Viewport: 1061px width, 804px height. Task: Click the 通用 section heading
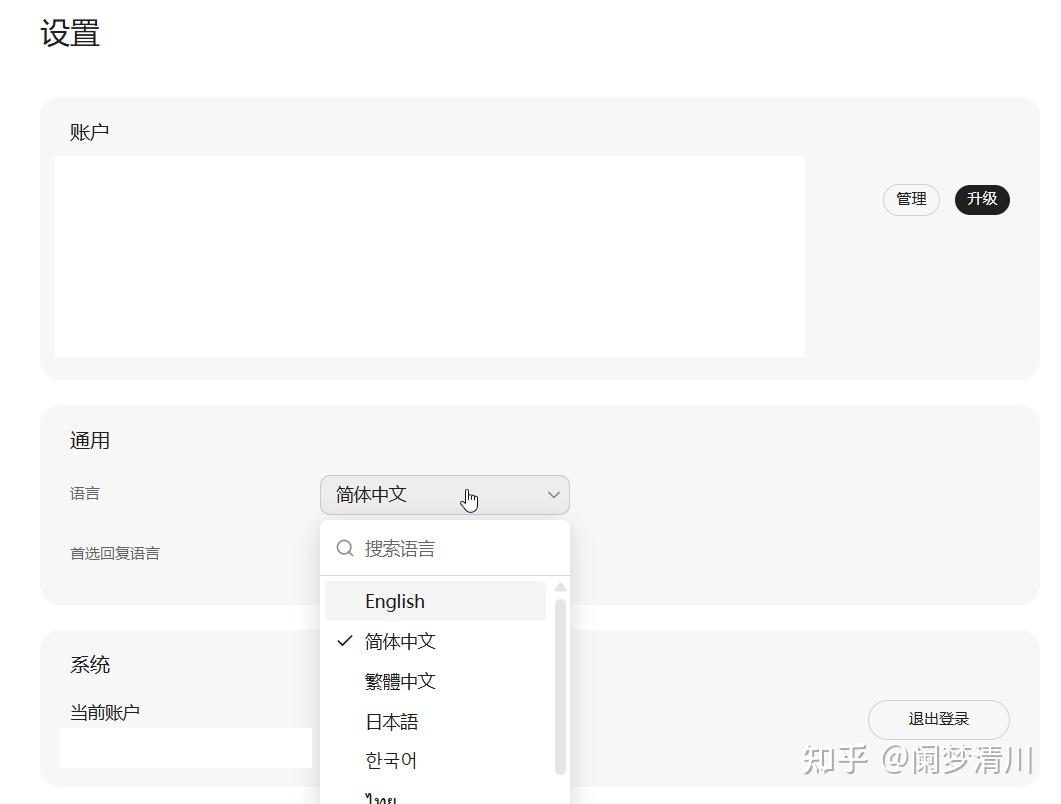(90, 440)
